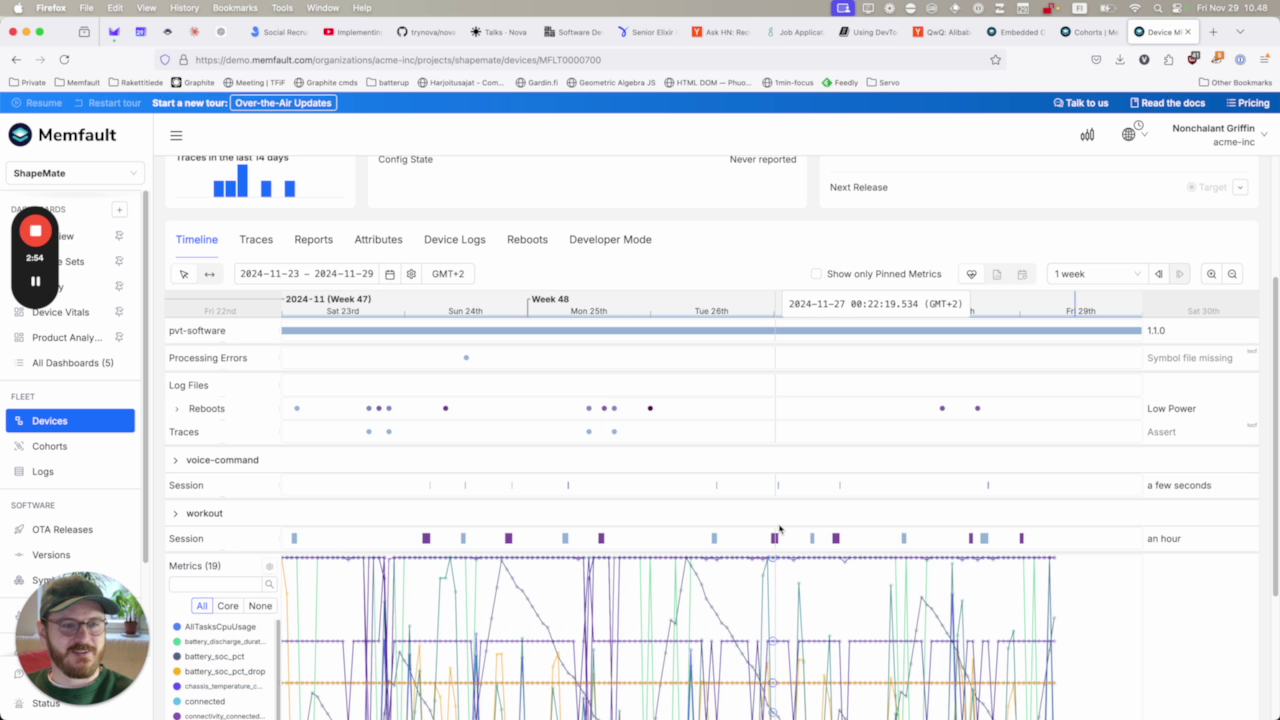Expand the workout section

point(175,513)
